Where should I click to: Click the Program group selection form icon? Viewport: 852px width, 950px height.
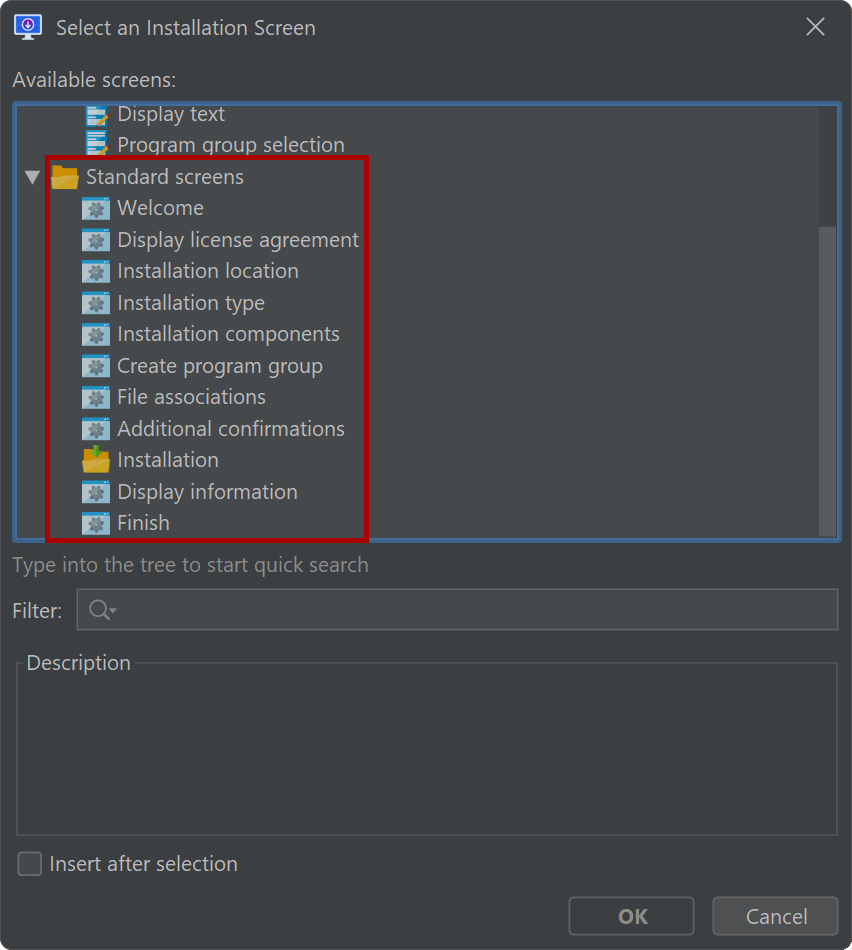tap(97, 144)
